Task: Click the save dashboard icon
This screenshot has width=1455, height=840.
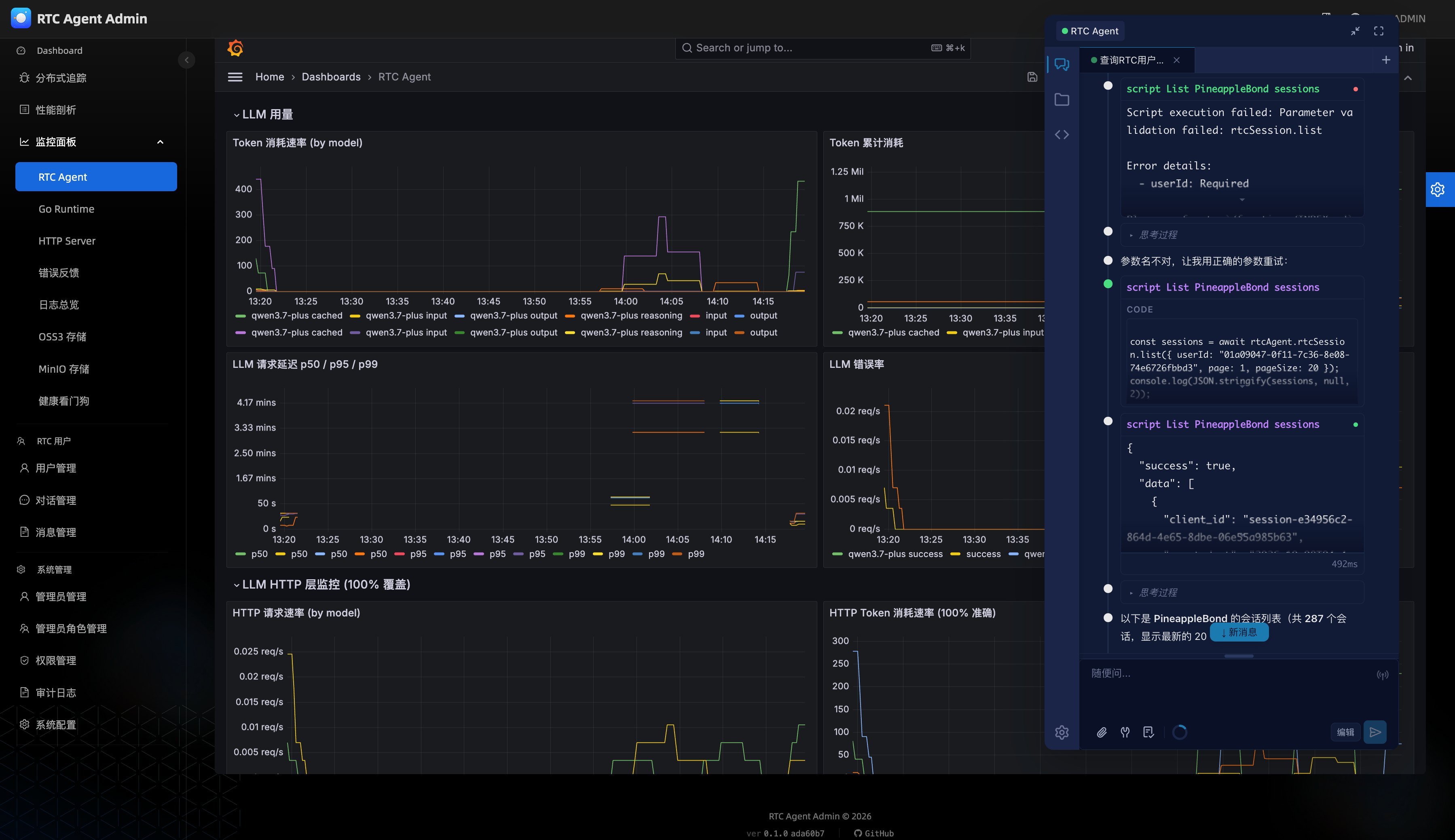Action: coord(1032,77)
